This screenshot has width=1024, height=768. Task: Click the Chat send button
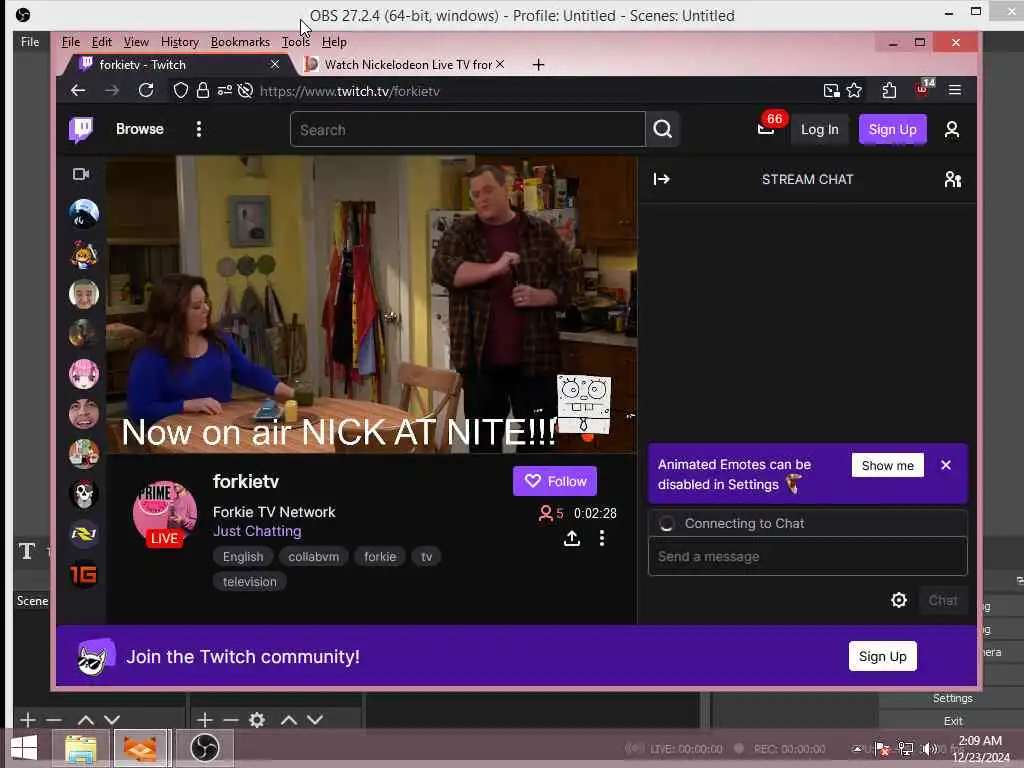click(942, 600)
